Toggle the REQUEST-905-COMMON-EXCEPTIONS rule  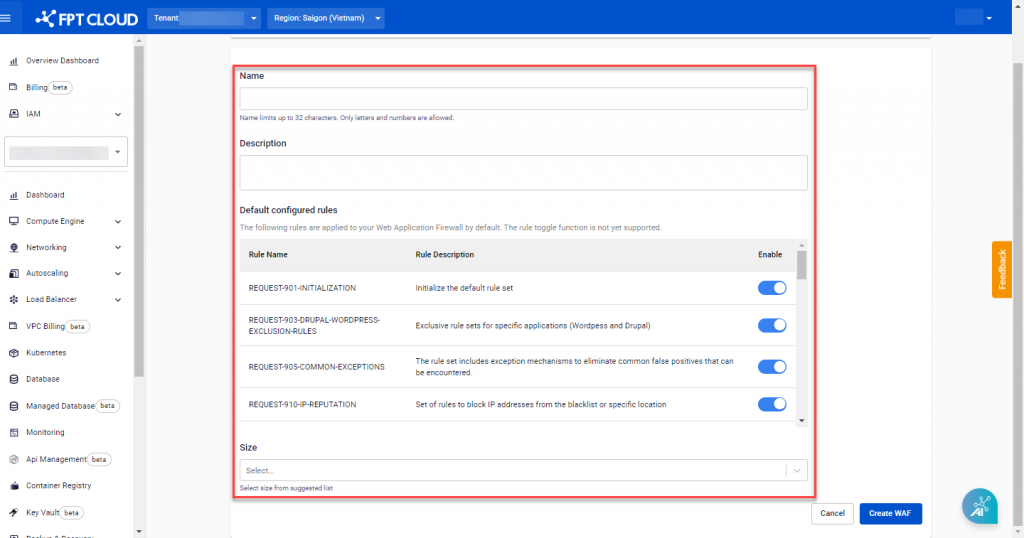772,367
